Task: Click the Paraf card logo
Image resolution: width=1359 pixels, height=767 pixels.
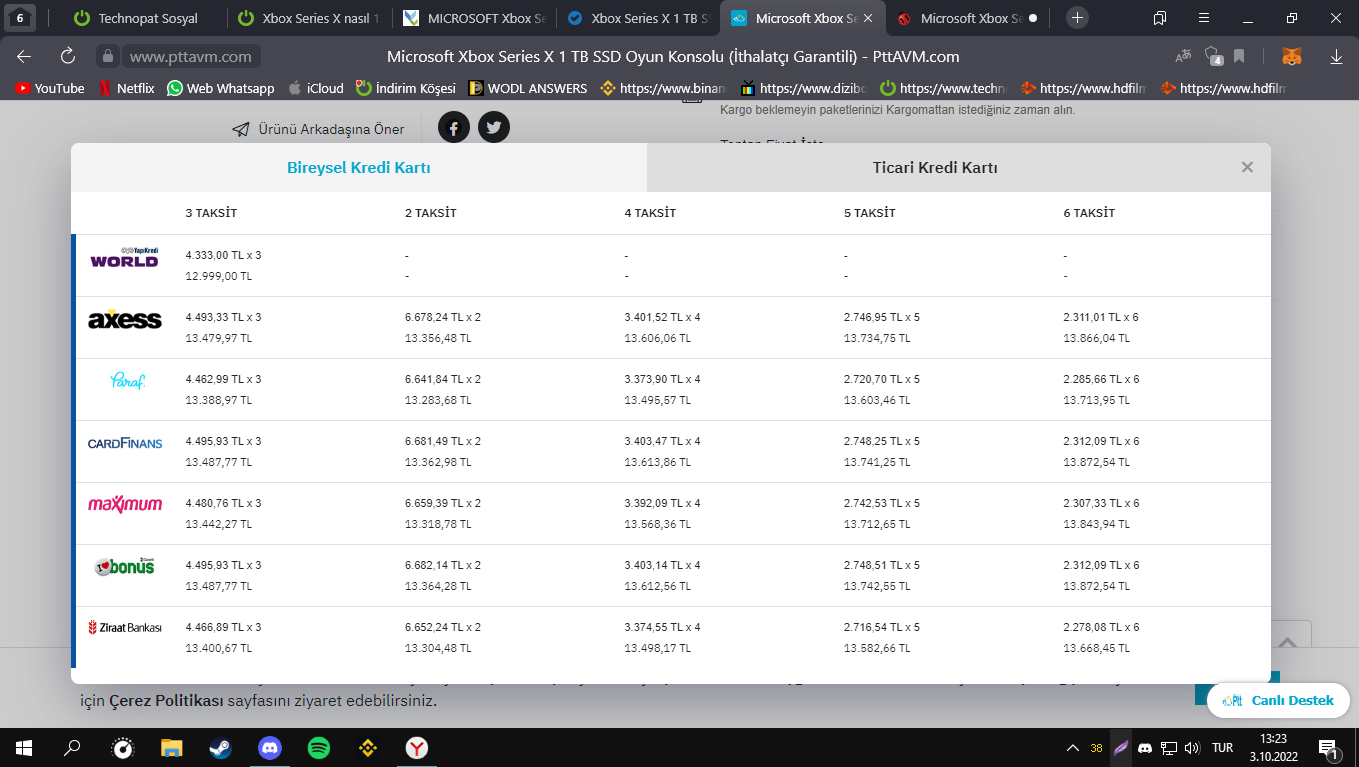Action: click(127, 381)
